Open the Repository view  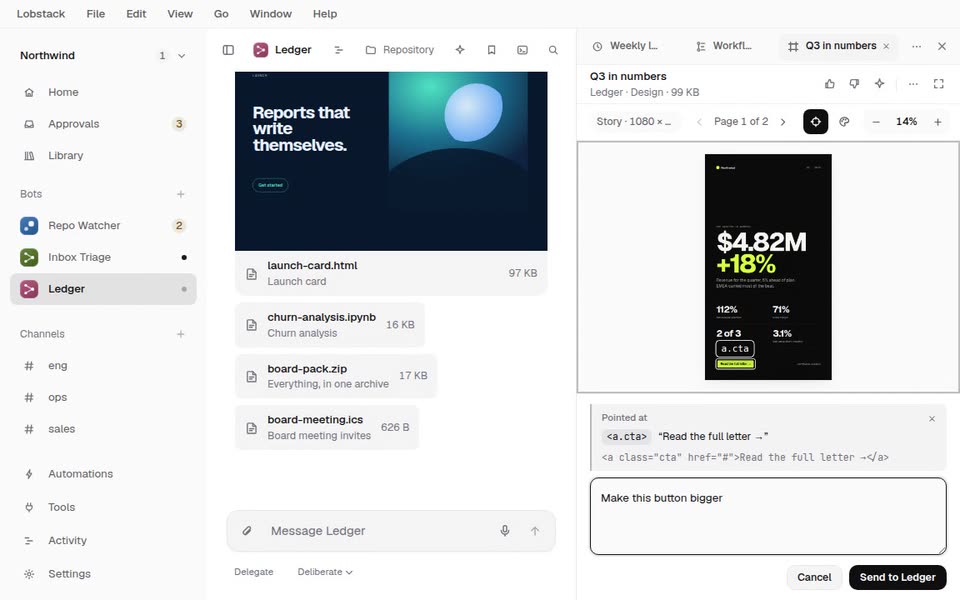[x=400, y=50]
